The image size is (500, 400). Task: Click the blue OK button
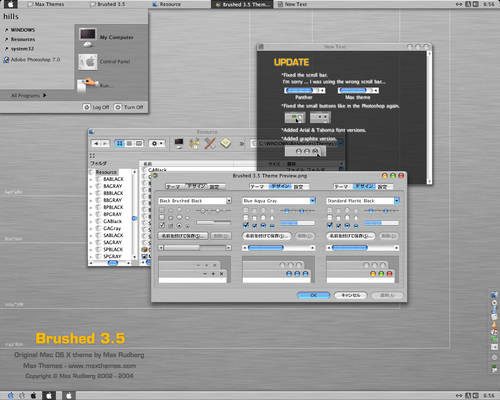[314, 295]
